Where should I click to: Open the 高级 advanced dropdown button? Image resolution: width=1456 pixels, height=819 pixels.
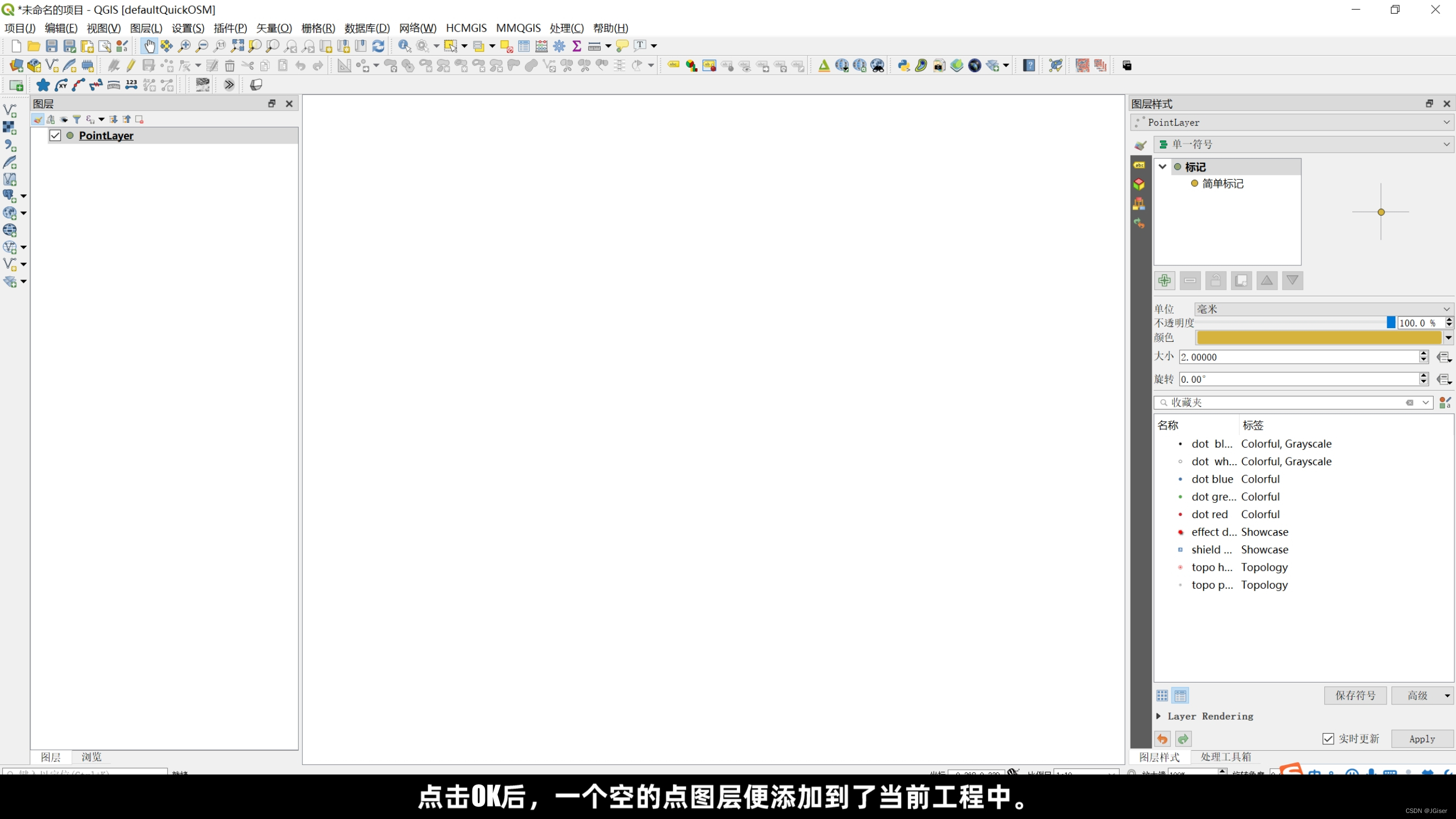1423,696
